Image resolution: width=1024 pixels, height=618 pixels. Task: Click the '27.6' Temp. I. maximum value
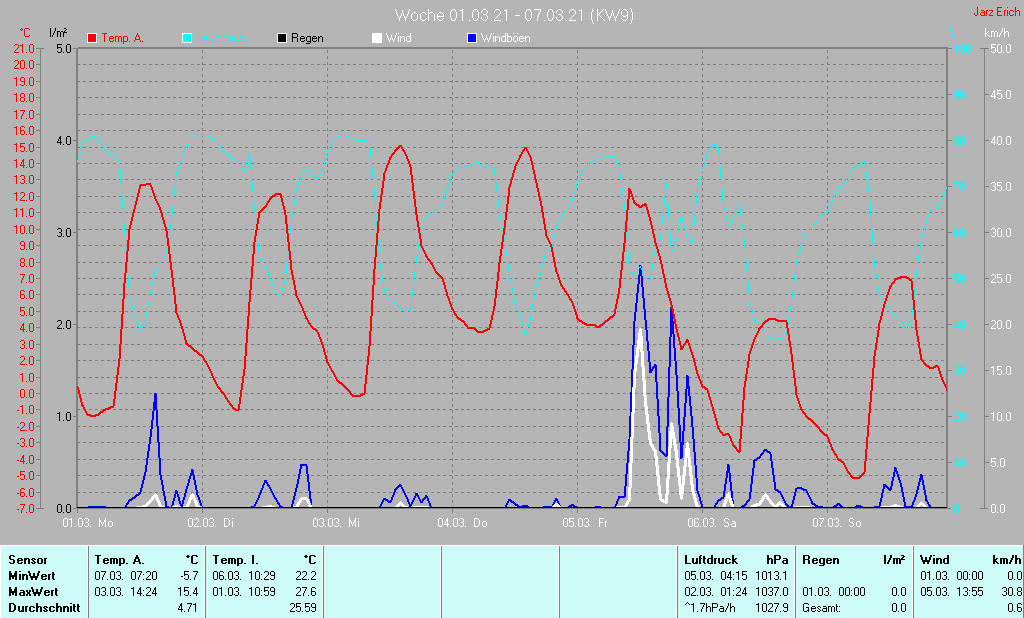306,592
